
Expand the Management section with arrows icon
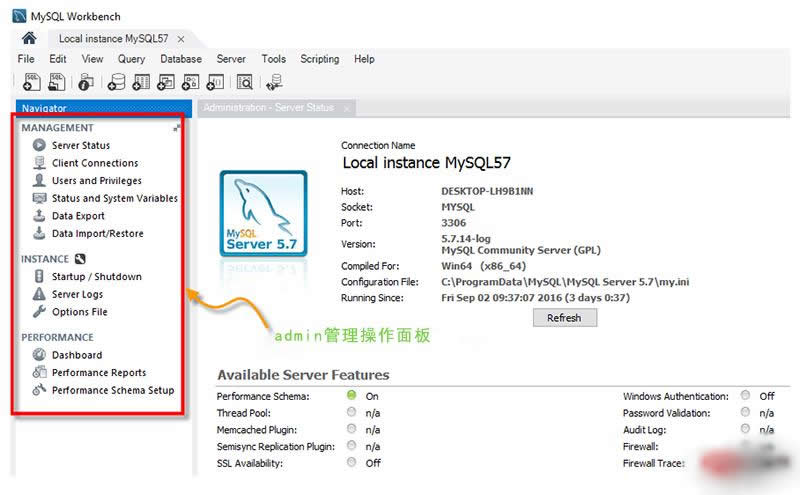177,128
